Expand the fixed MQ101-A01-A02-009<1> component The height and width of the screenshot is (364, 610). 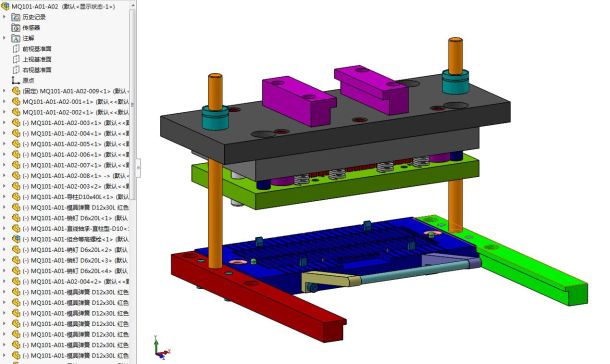click(x=4, y=91)
